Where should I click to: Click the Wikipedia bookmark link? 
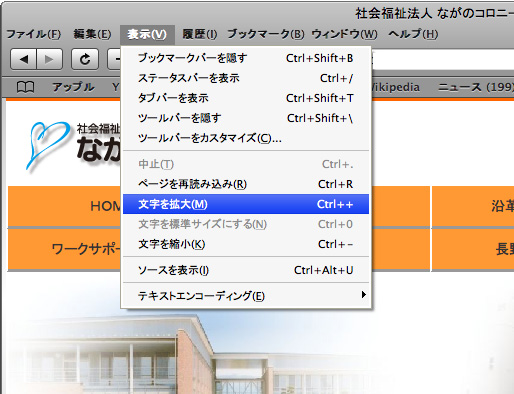[396, 87]
